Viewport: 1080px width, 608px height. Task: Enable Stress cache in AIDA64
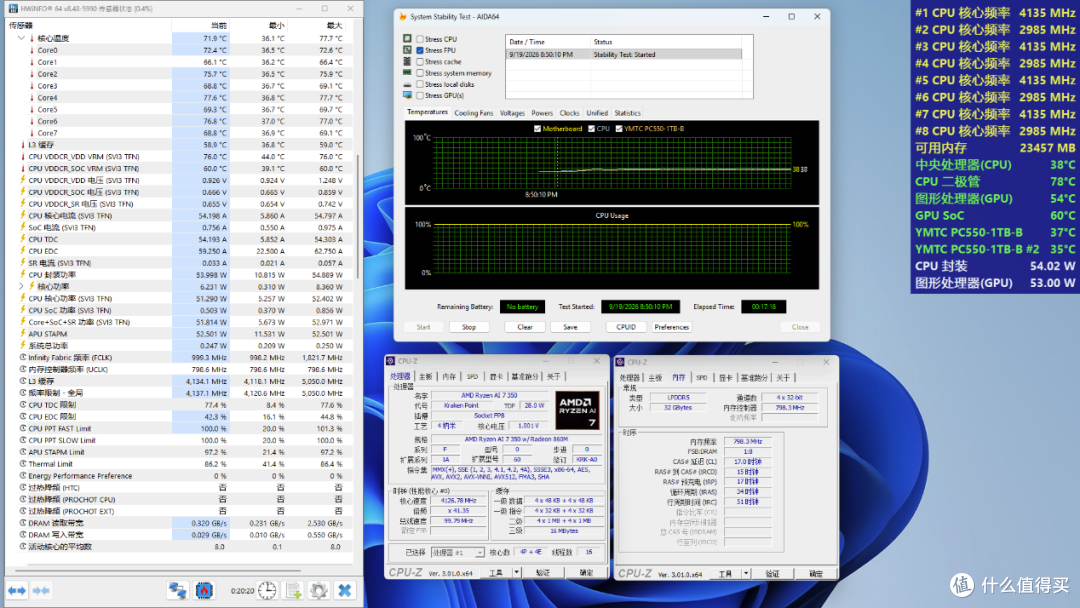[419, 62]
